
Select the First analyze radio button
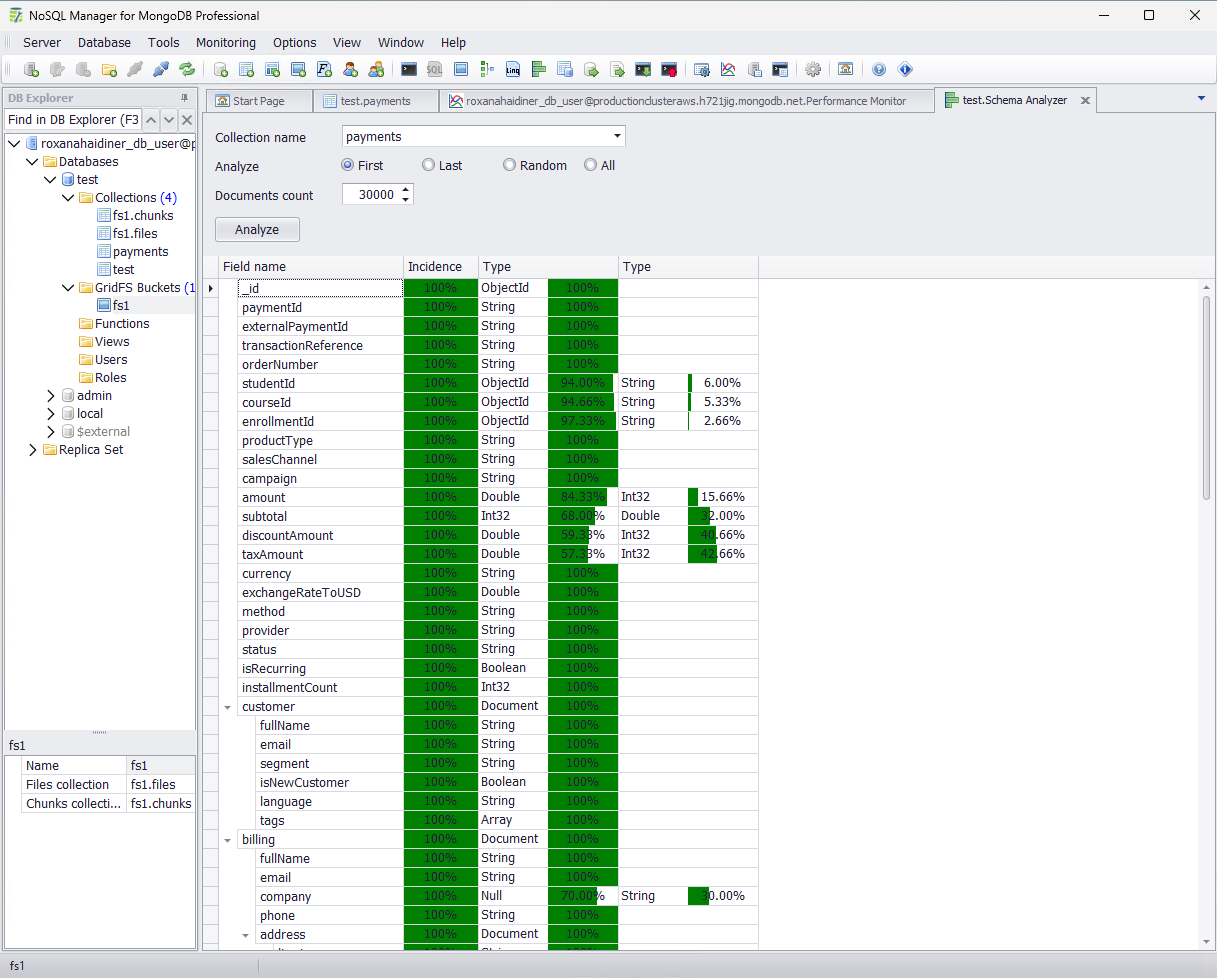[348, 165]
